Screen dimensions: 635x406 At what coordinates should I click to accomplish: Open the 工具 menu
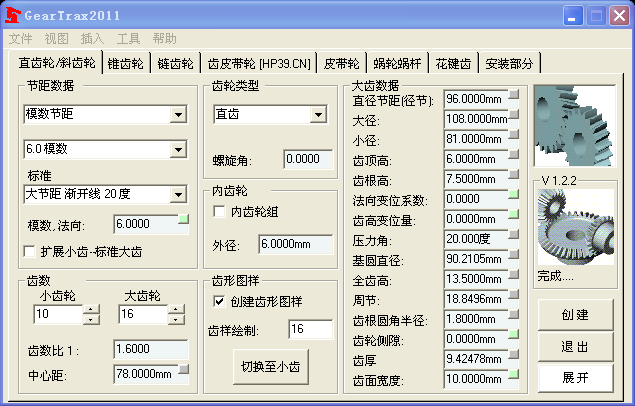point(128,39)
